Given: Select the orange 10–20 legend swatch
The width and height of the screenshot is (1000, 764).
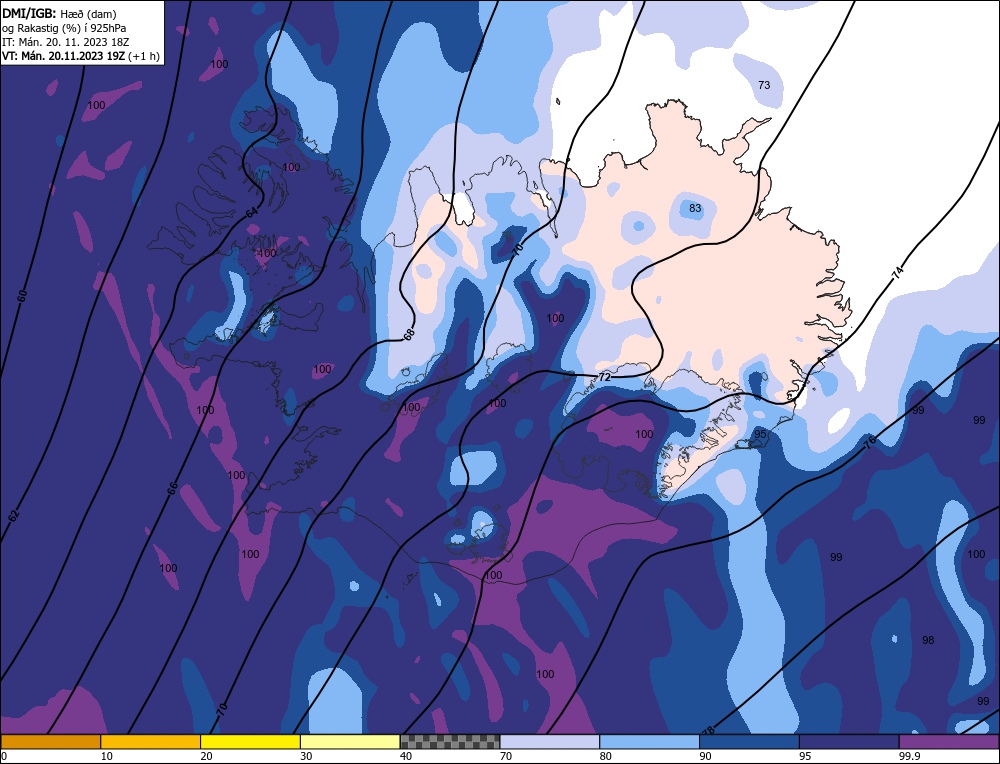Looking at the screenshot, I should click(x=151, y=742).
